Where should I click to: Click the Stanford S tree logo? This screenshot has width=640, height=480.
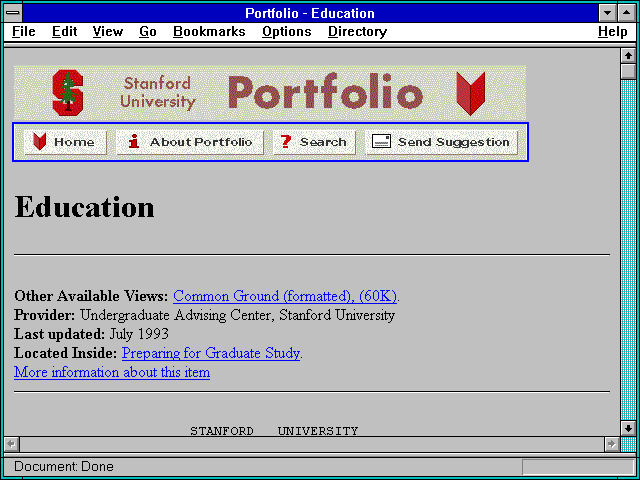coord(68,93)
